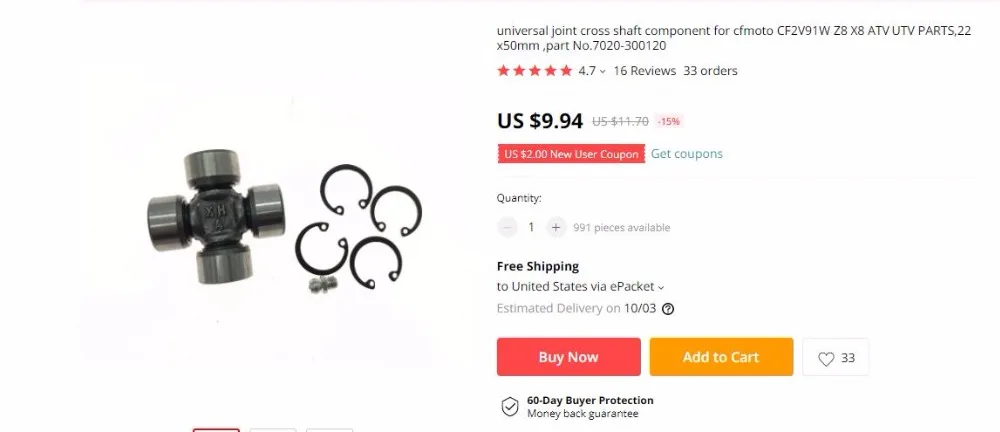This screenshot has height=432, width=1000.
Task: Expand the 4.7 rating dropdown arrow
Action: click(x=603, y=72)
